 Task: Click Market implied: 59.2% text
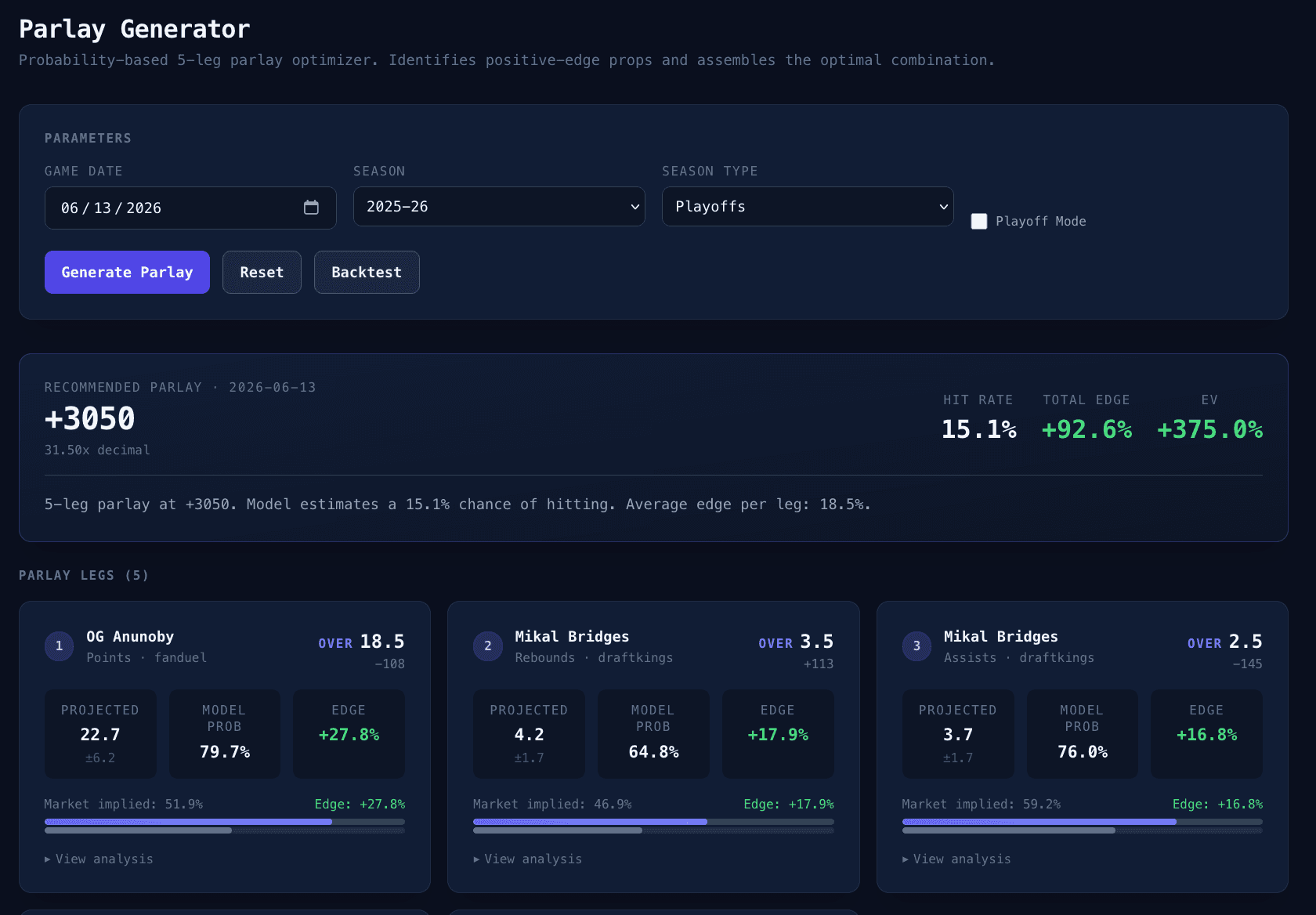(982, 805)
